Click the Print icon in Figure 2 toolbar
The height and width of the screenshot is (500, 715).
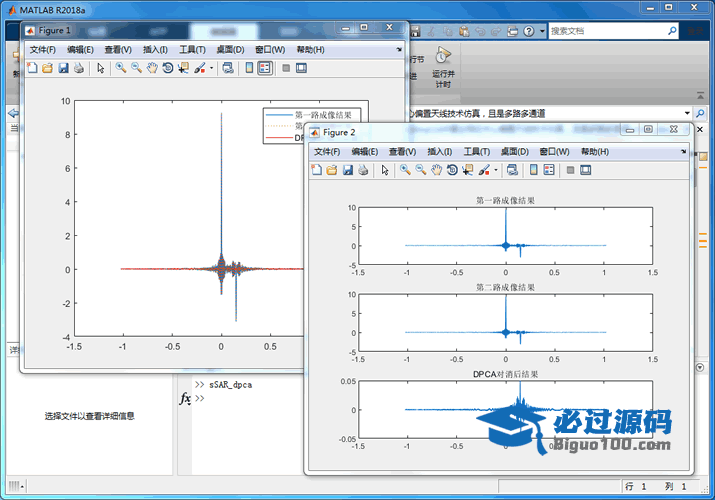pos(363,170)
